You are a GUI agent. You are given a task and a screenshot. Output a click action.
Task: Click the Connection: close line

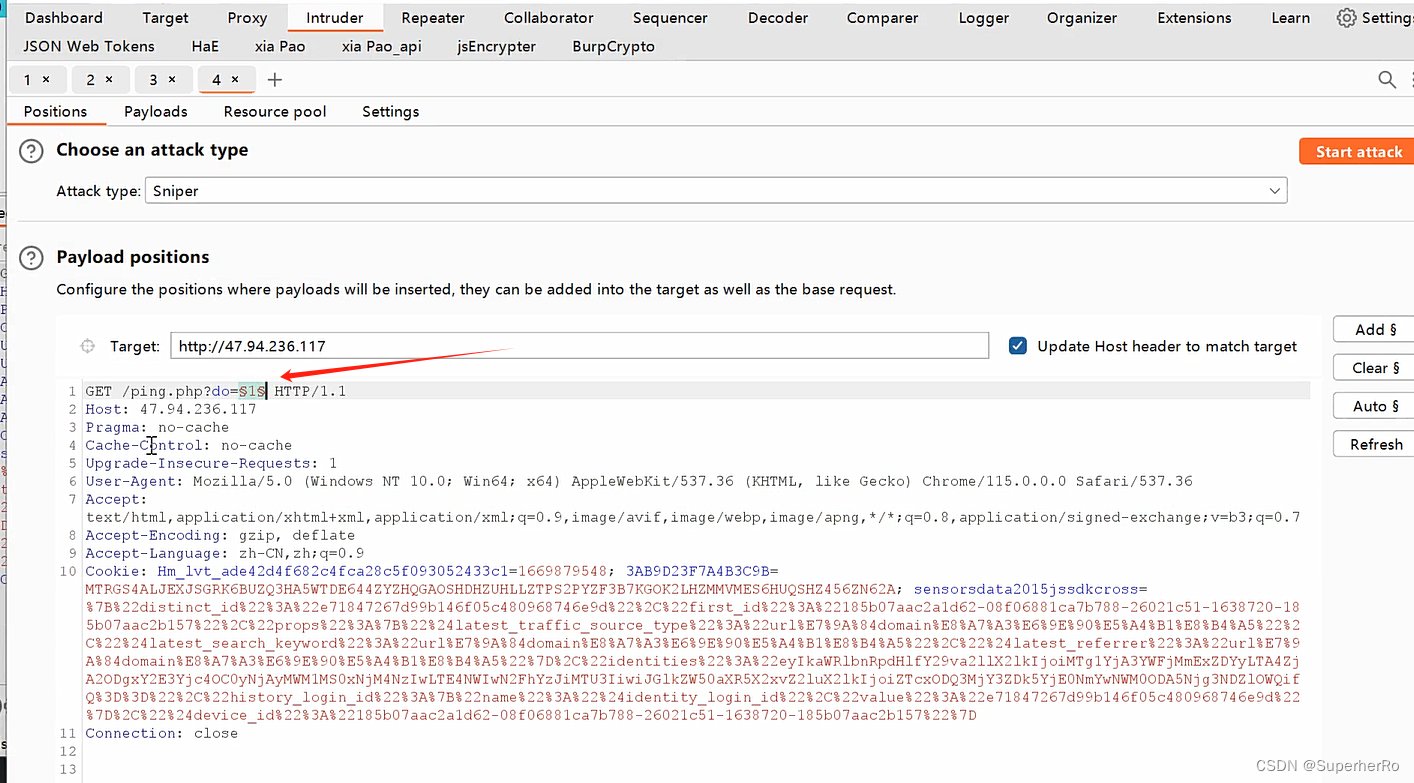coord(161,733)
